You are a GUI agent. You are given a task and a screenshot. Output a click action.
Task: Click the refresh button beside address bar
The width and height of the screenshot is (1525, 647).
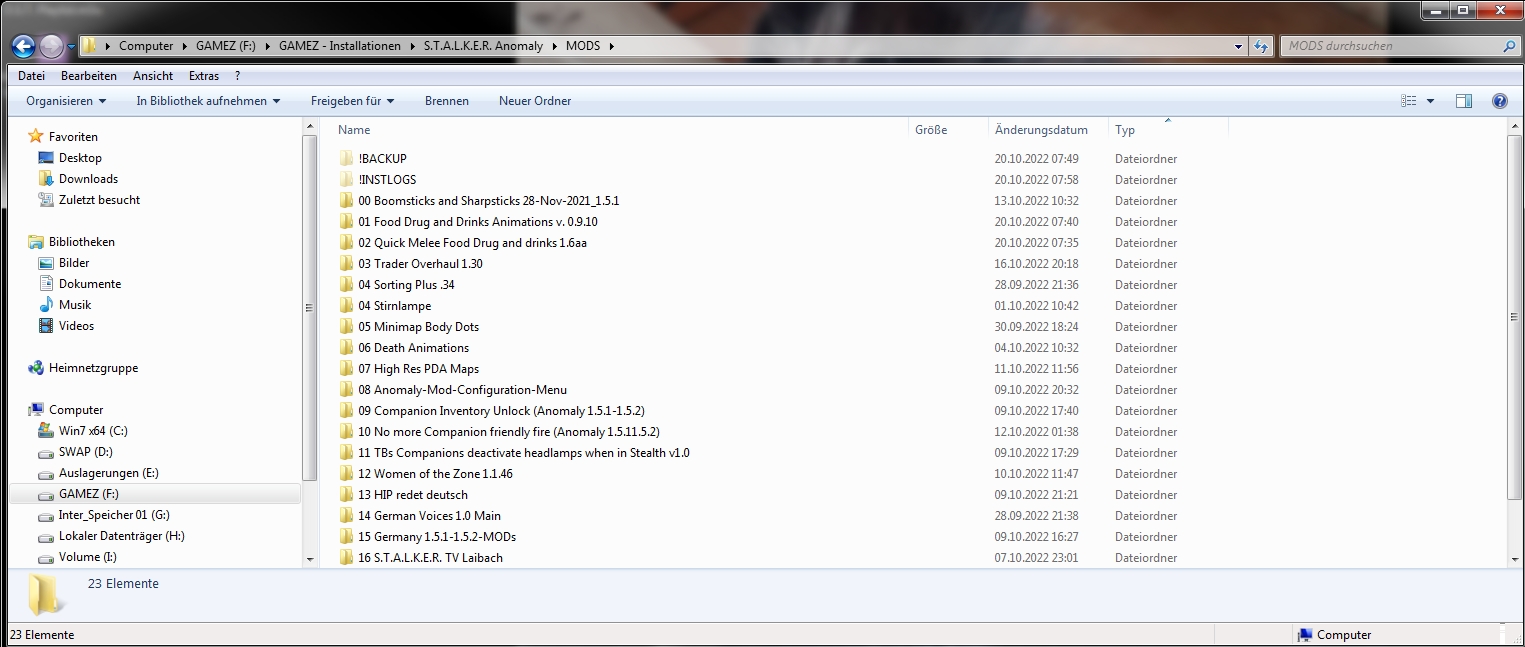(1261, 46)
